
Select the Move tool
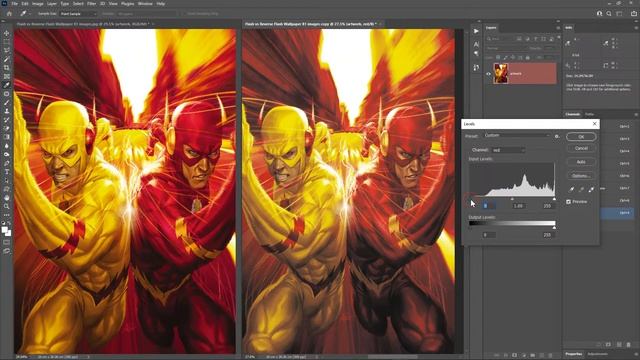click(6, 33)
